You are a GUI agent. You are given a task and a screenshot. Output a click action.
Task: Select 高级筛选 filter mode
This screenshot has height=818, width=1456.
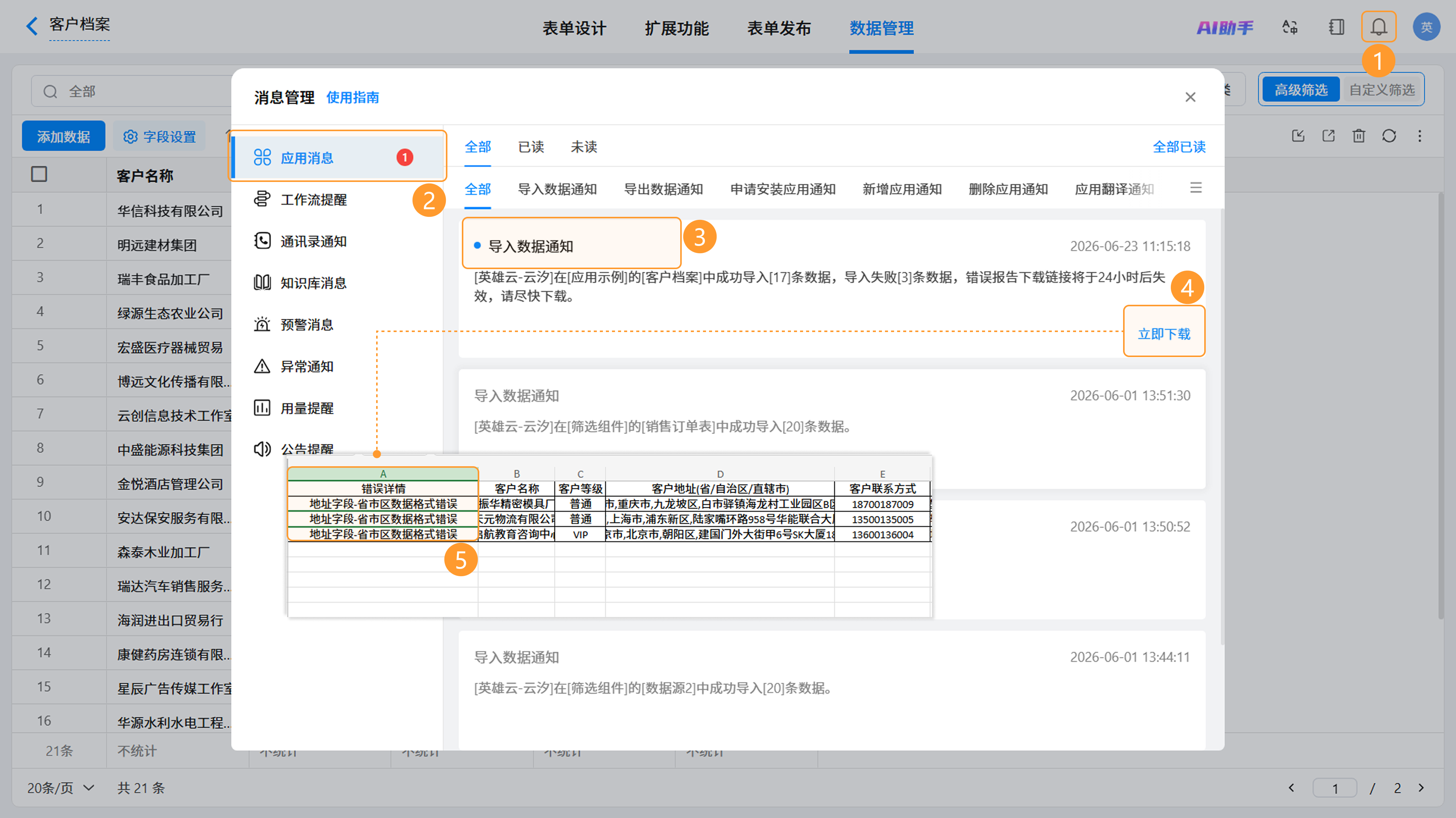pos(1301,90)
